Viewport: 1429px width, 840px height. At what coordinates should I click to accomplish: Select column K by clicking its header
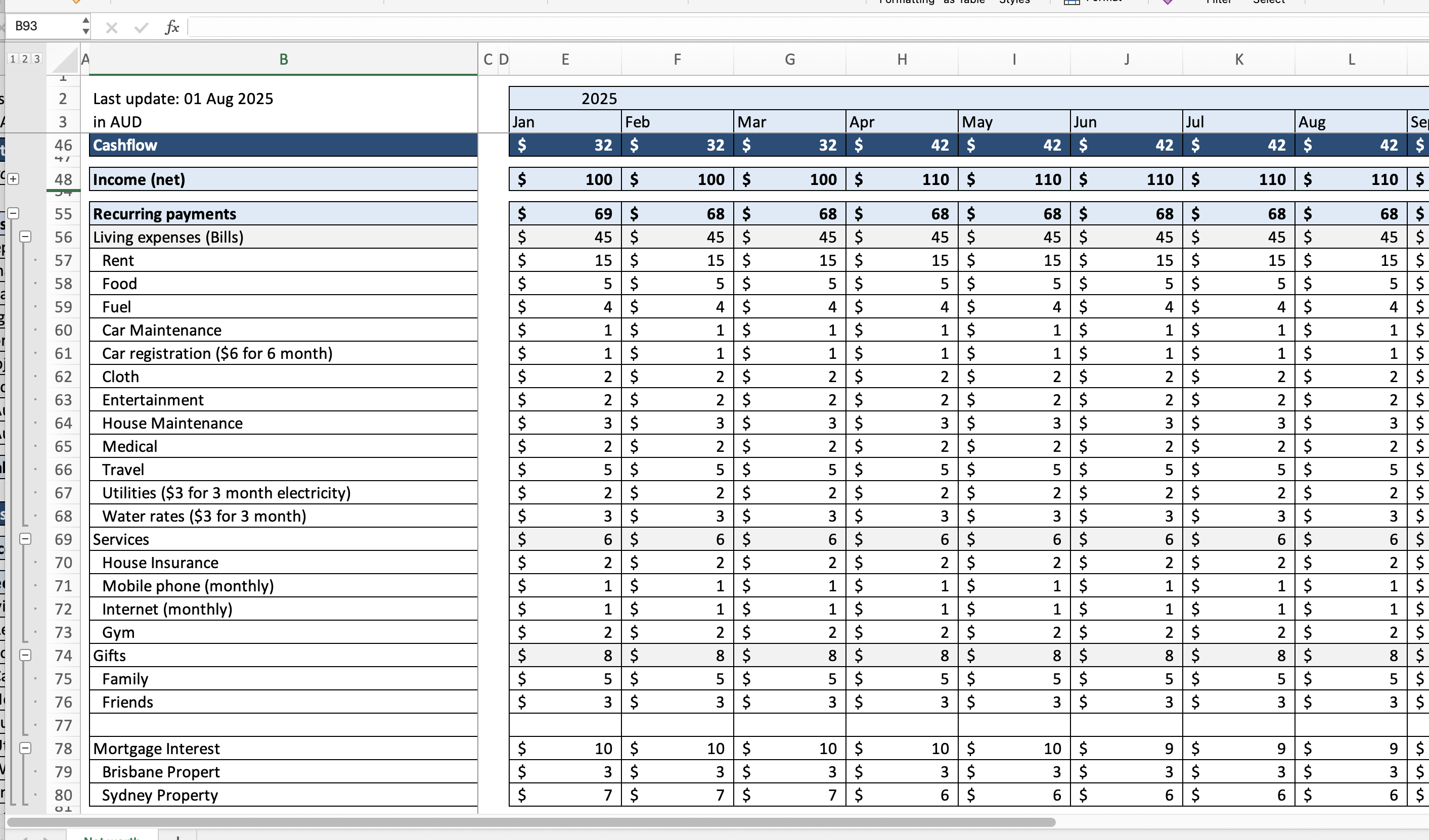click(x=1238, y=59)
